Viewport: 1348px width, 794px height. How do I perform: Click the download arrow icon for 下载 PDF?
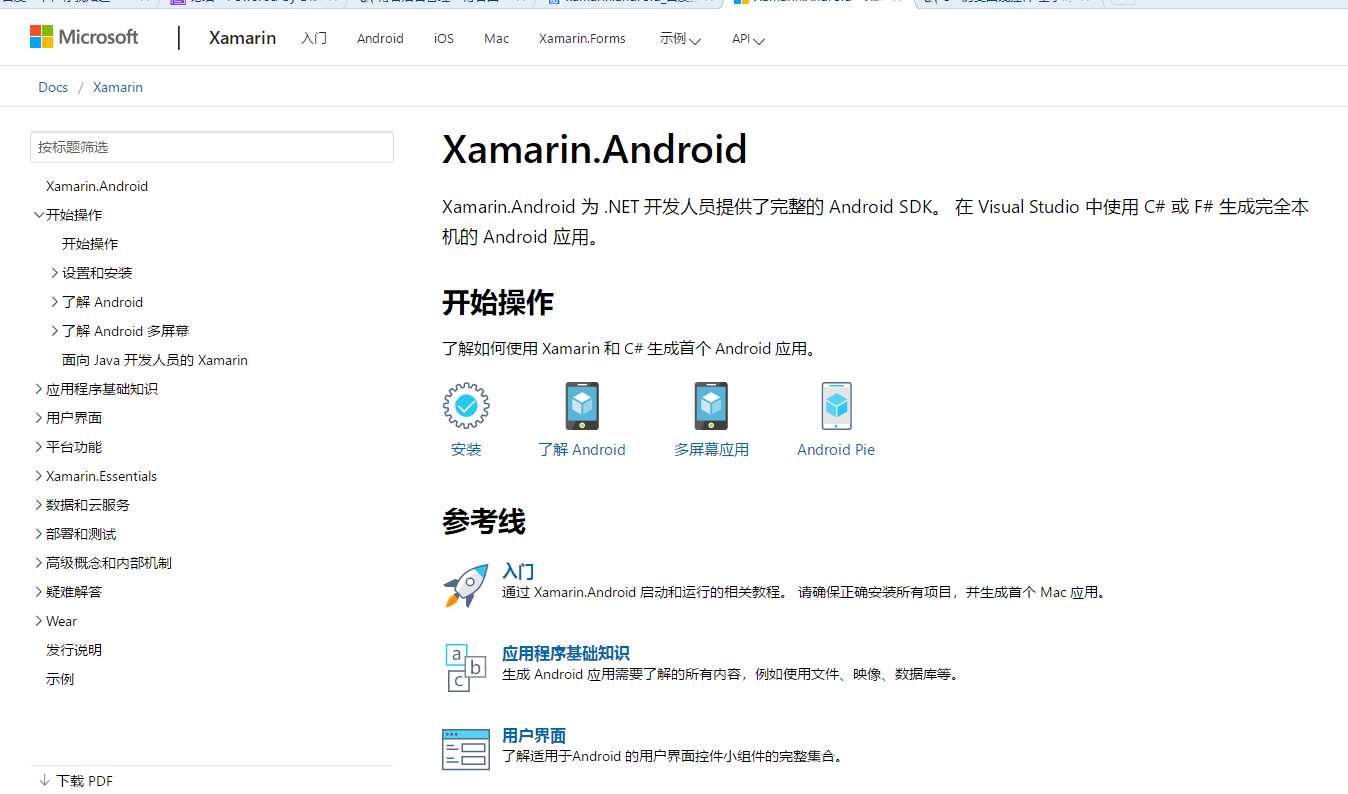[x=44, y=780]
